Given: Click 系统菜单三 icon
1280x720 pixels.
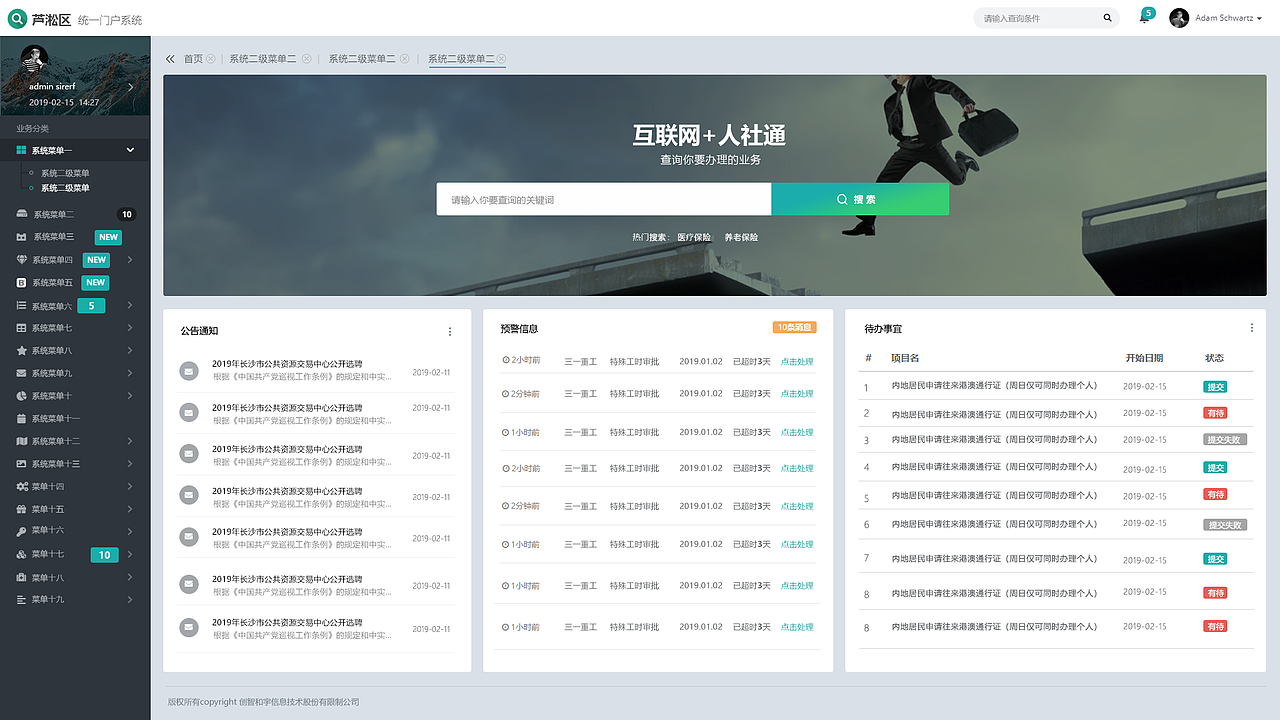Looking at the screenshot, I should coord(22,237).
